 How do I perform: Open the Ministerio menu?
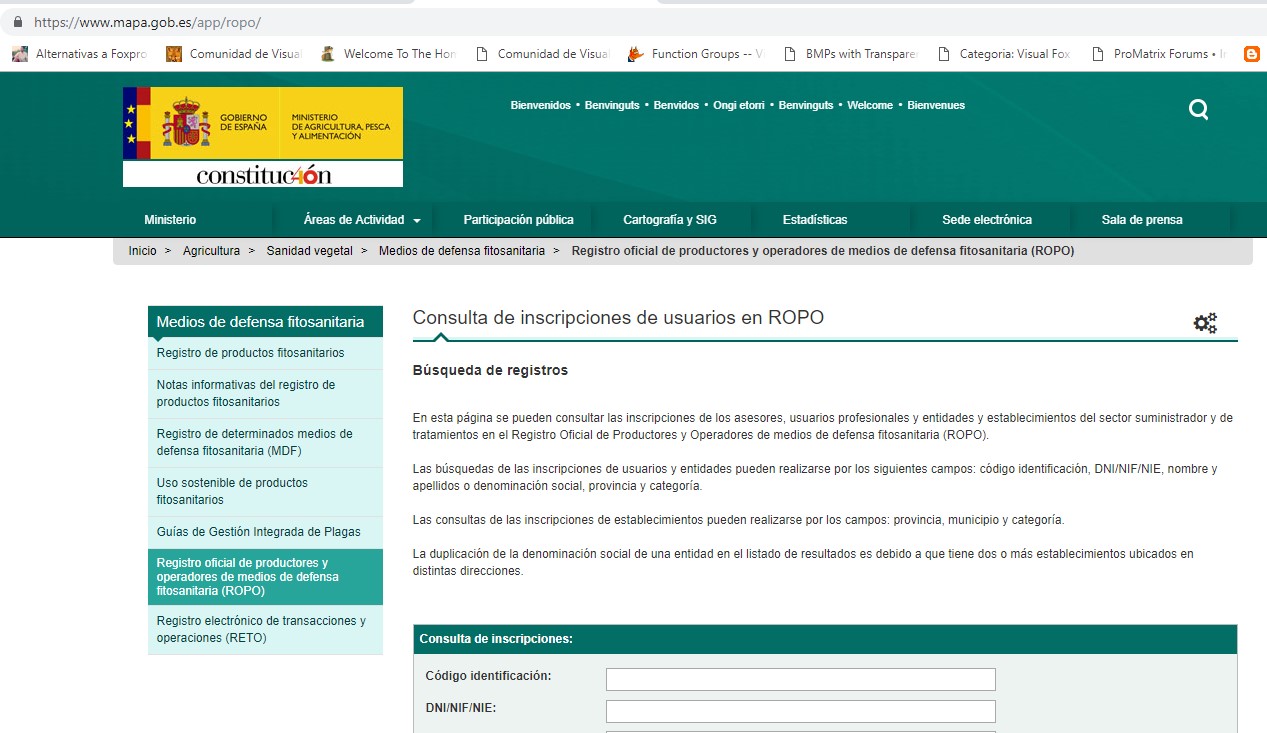(170, 219)
